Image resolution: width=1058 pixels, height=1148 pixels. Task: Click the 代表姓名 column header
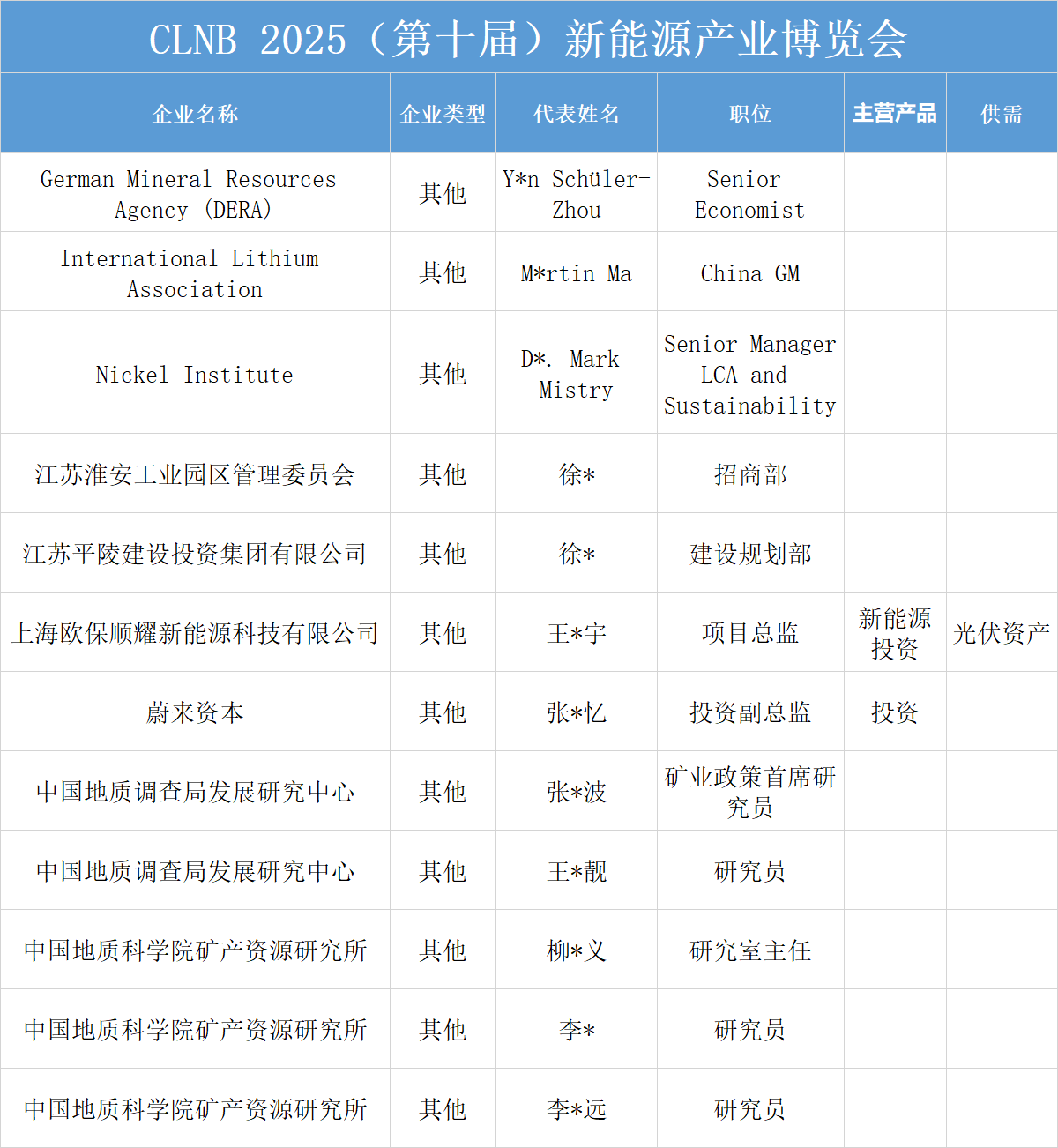coord(577,114)
